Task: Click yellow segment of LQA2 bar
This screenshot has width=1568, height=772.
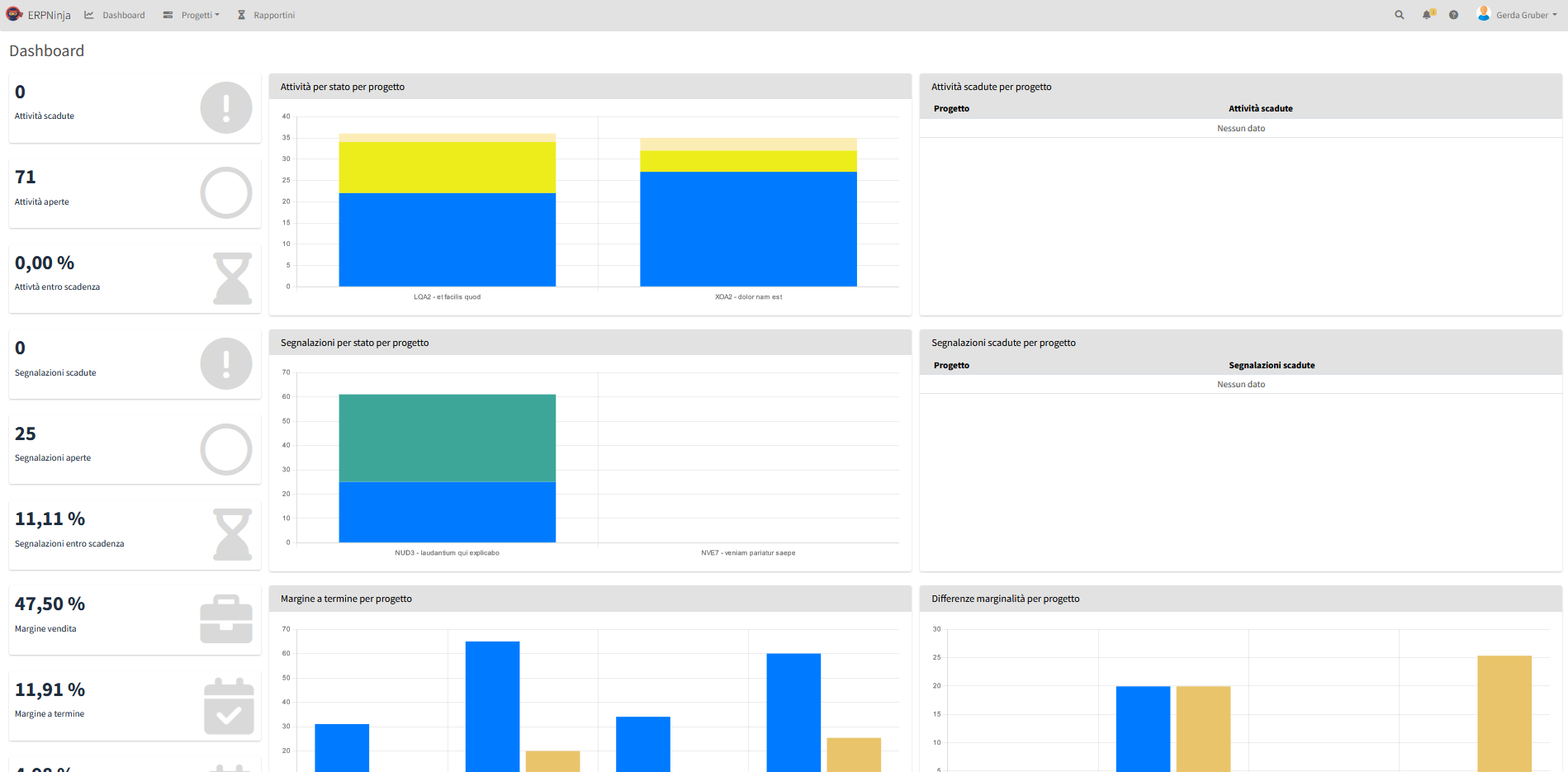Action: (448, 168)
